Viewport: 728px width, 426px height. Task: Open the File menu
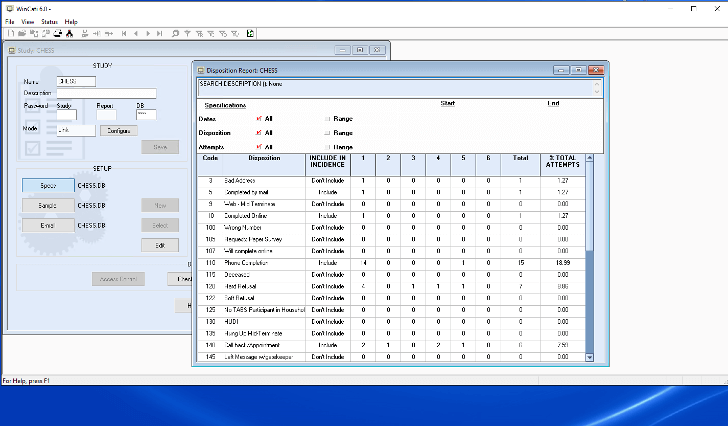[10, 22]
